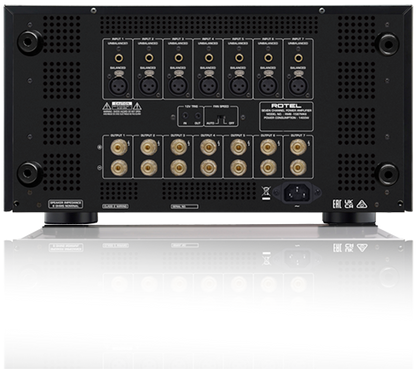Viewport: 416px width, 369px height.
Task: Toggle the fan speed AUTO/OFF switch
Action: (x=221, y=118)
